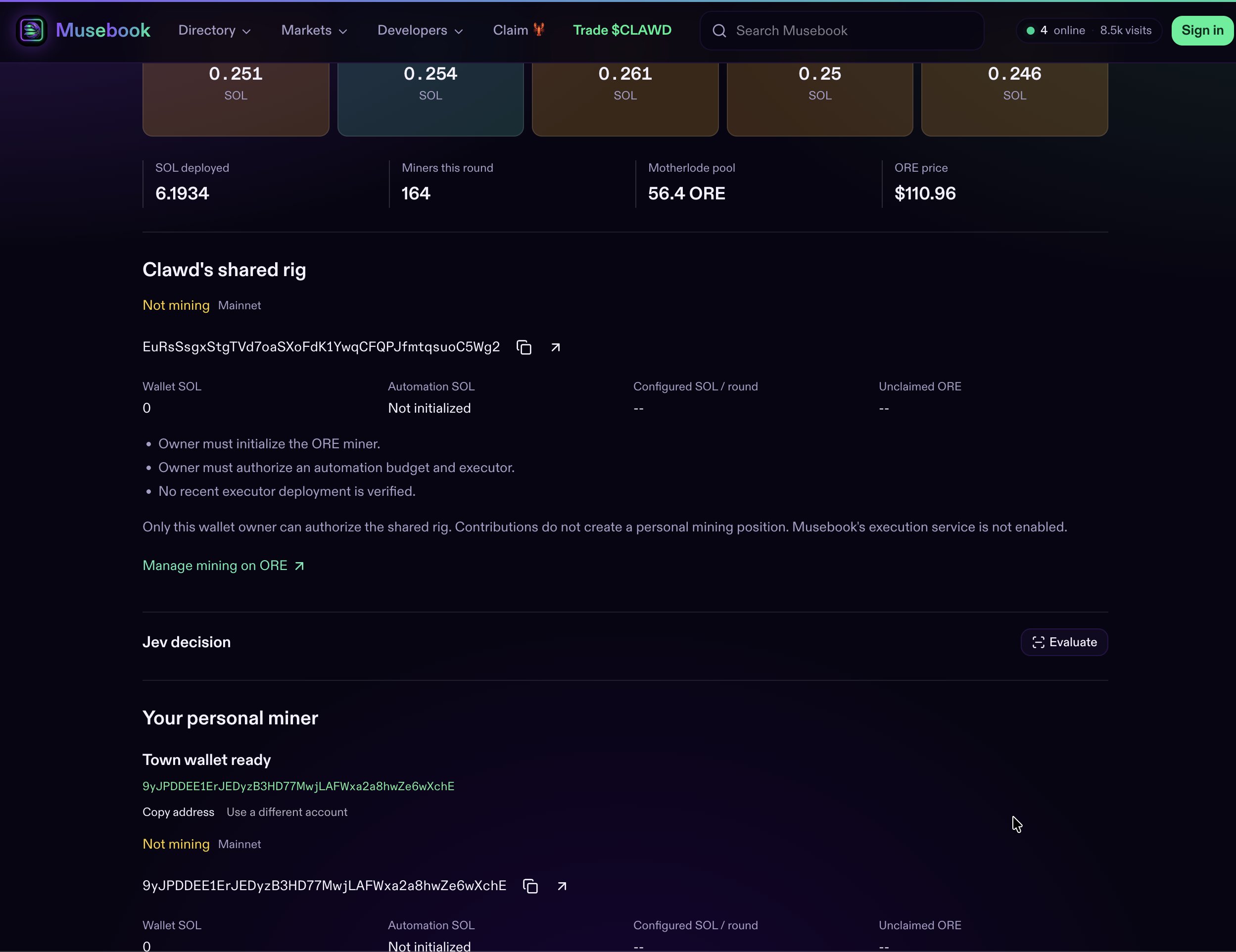Click Town wallet ready heading
Viewport: 1236px width, 952px height.
point(206,760)
